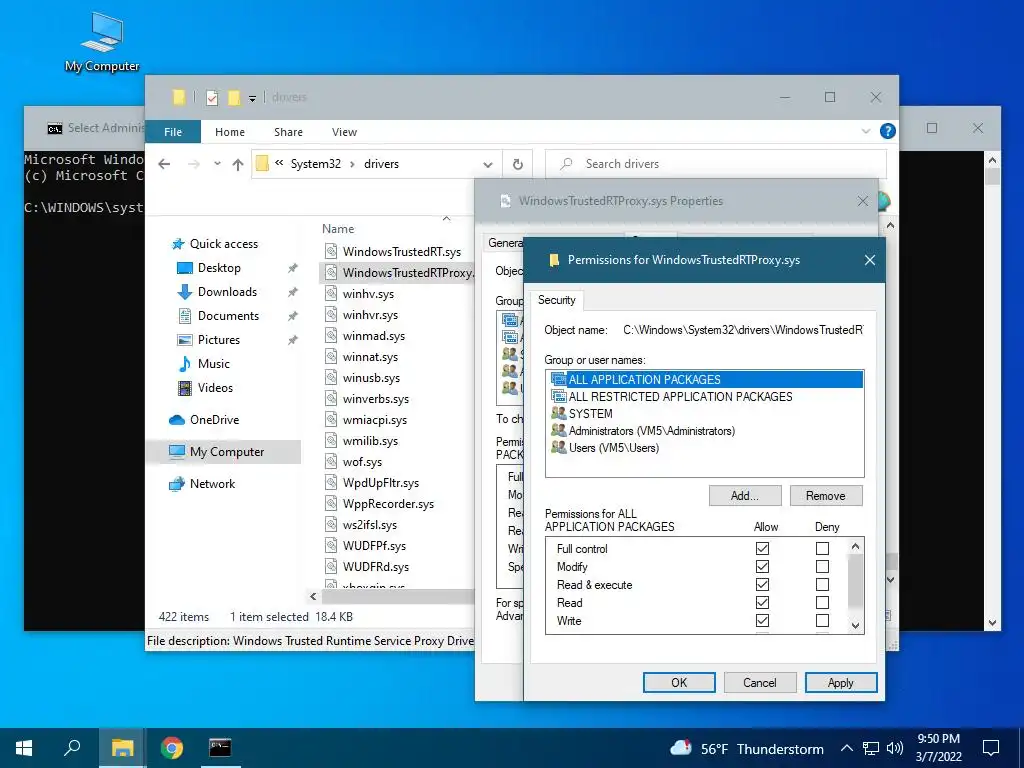The width and height of the screenshot is (1024, 768).
Task: Select wmiacpi.sys file
Action: tap(375, 420)
